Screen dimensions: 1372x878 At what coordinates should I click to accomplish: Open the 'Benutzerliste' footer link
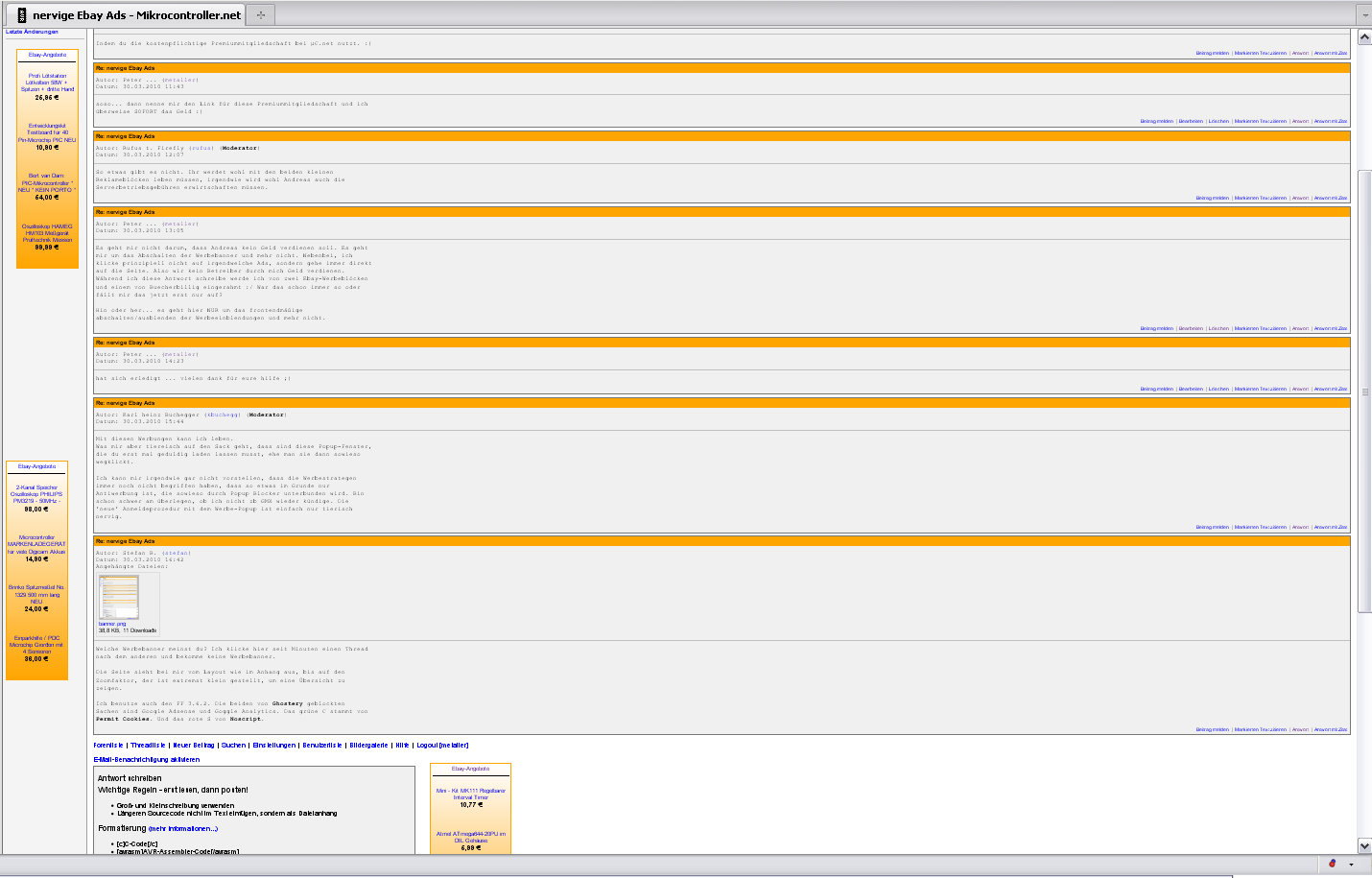click(322, 746)
